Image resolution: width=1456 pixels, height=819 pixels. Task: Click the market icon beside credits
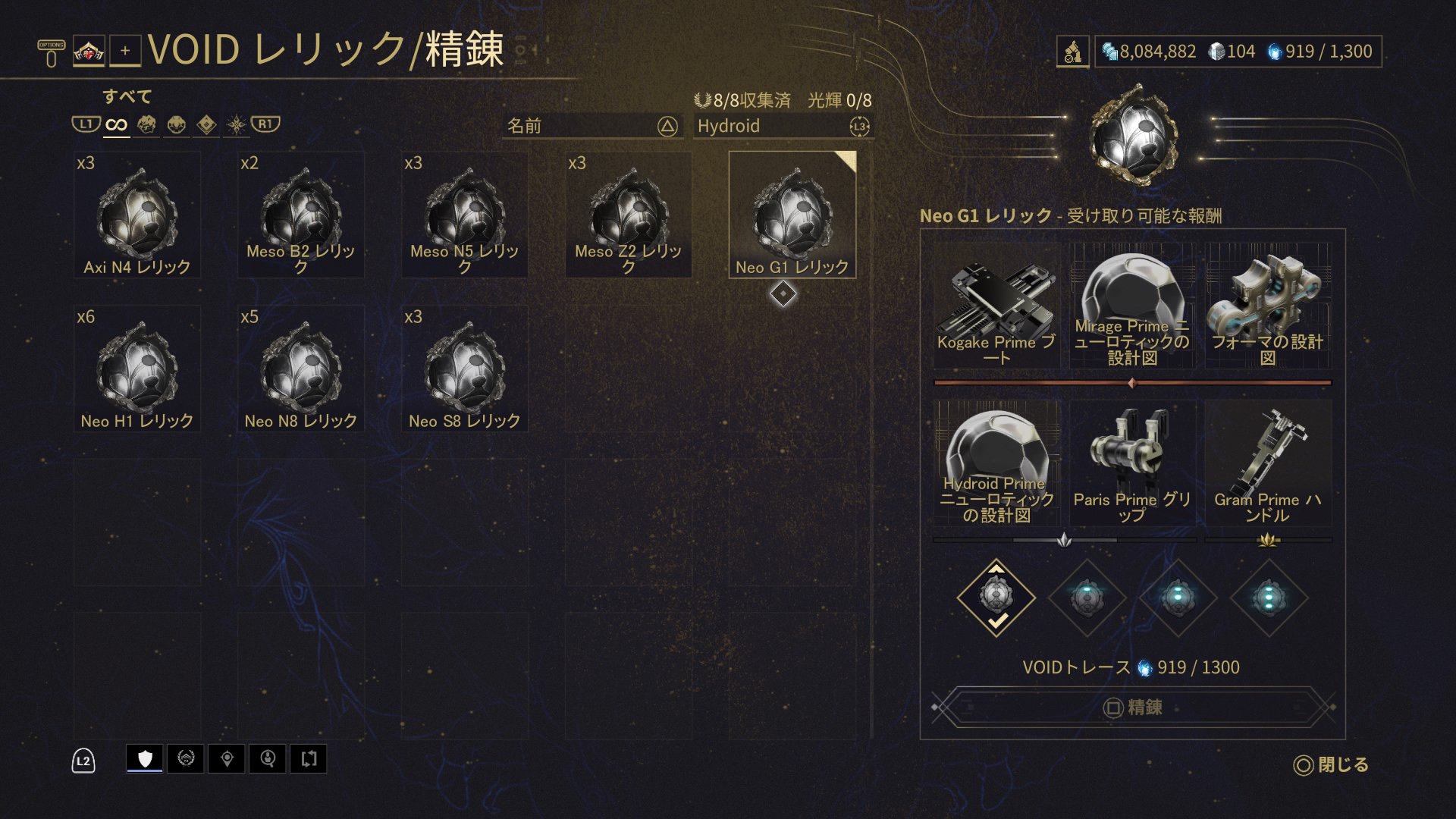(1073, 52)
